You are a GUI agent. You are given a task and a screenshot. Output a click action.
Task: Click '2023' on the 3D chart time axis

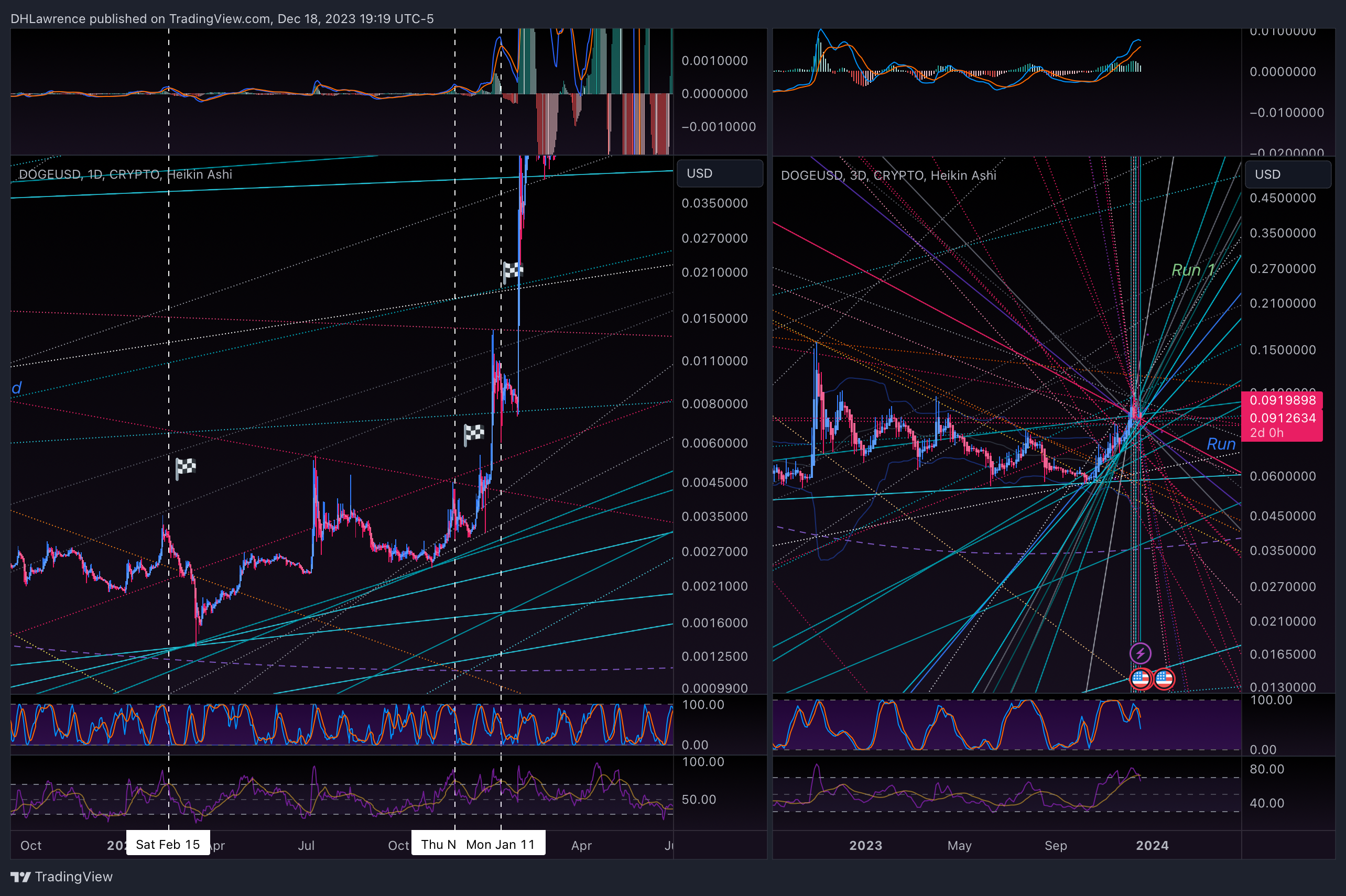866,845
